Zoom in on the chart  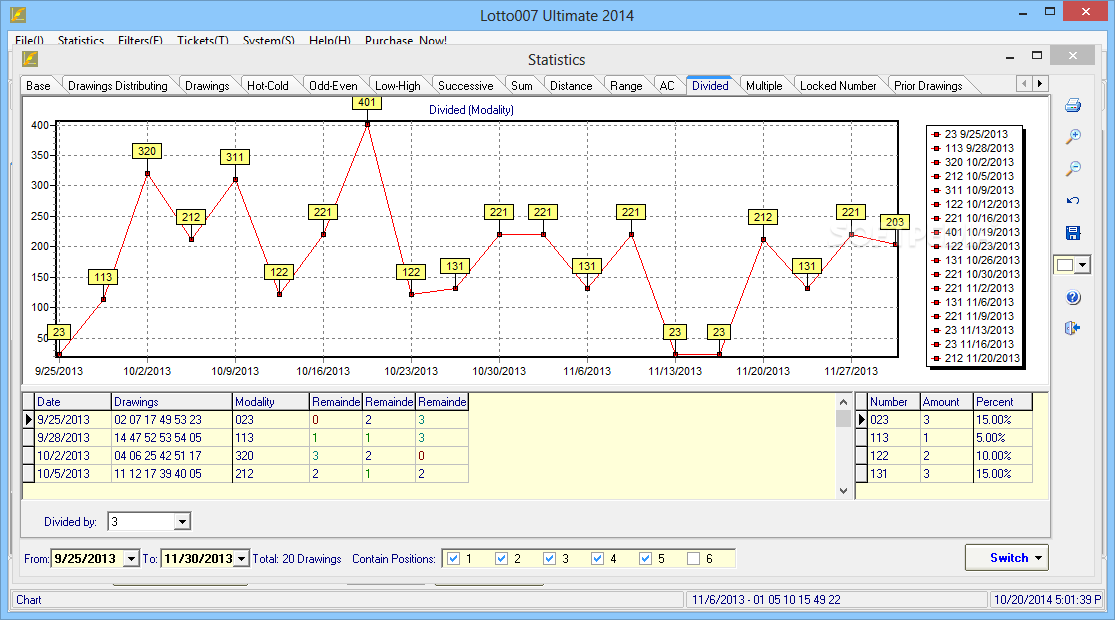[1073, 137]
